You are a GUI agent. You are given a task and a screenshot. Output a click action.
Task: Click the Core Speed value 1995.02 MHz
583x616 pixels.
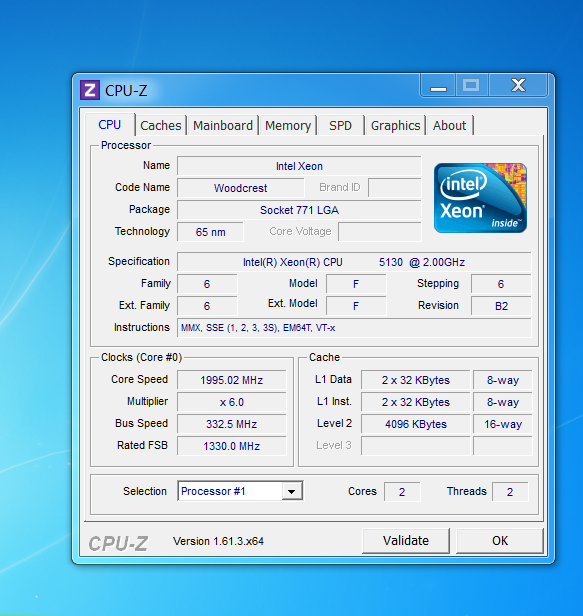click(x=231, y=380)
